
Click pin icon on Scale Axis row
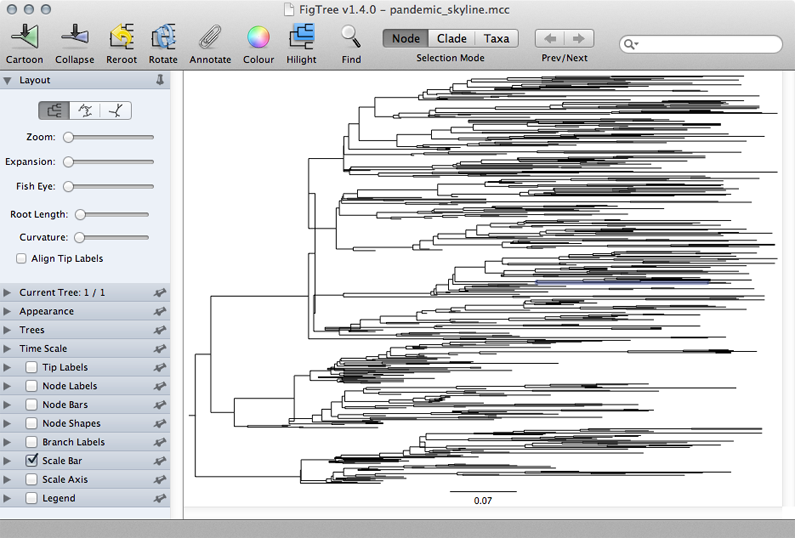[x=160, y=480]
